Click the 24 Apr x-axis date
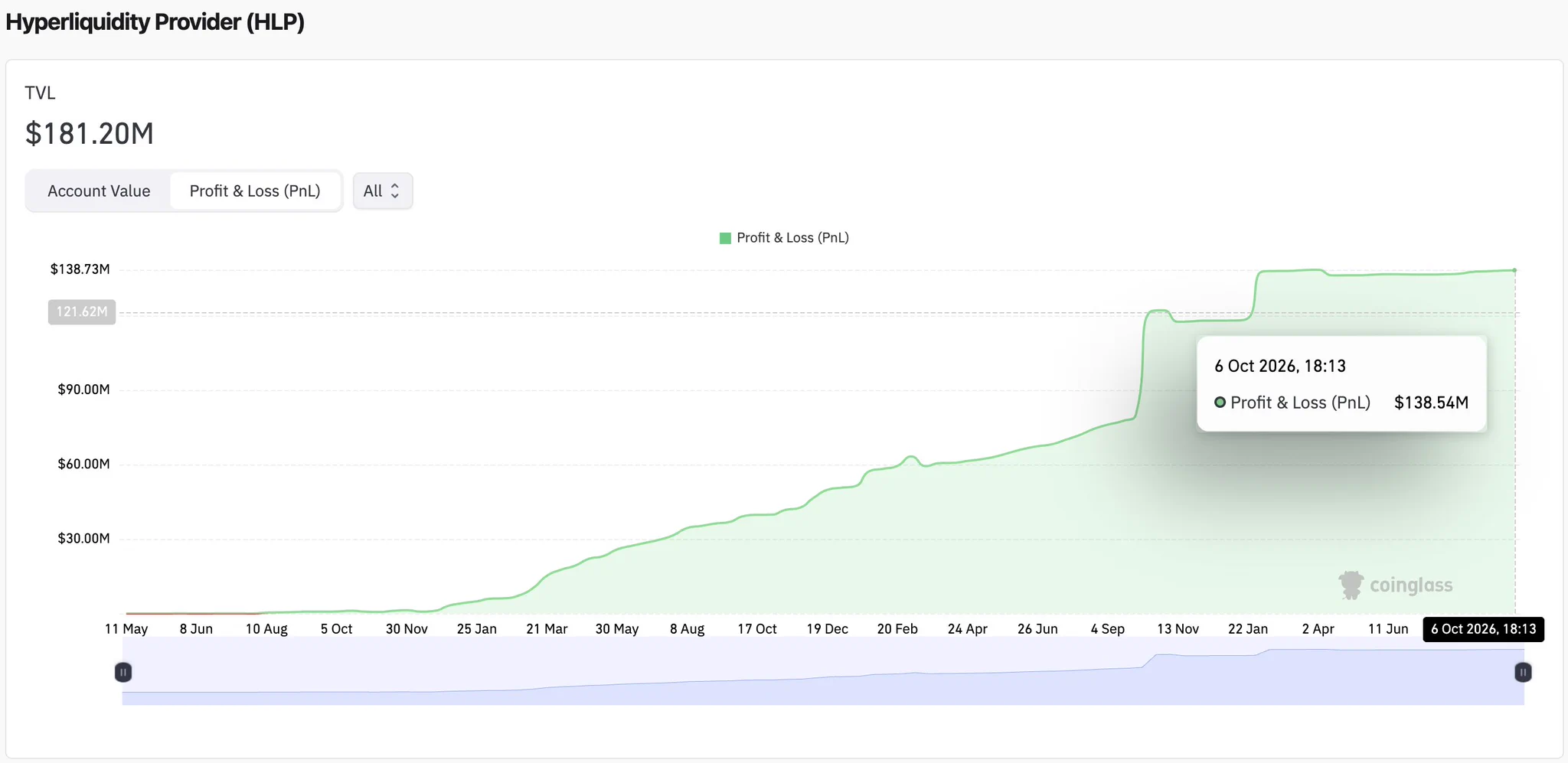 [968, 629]
